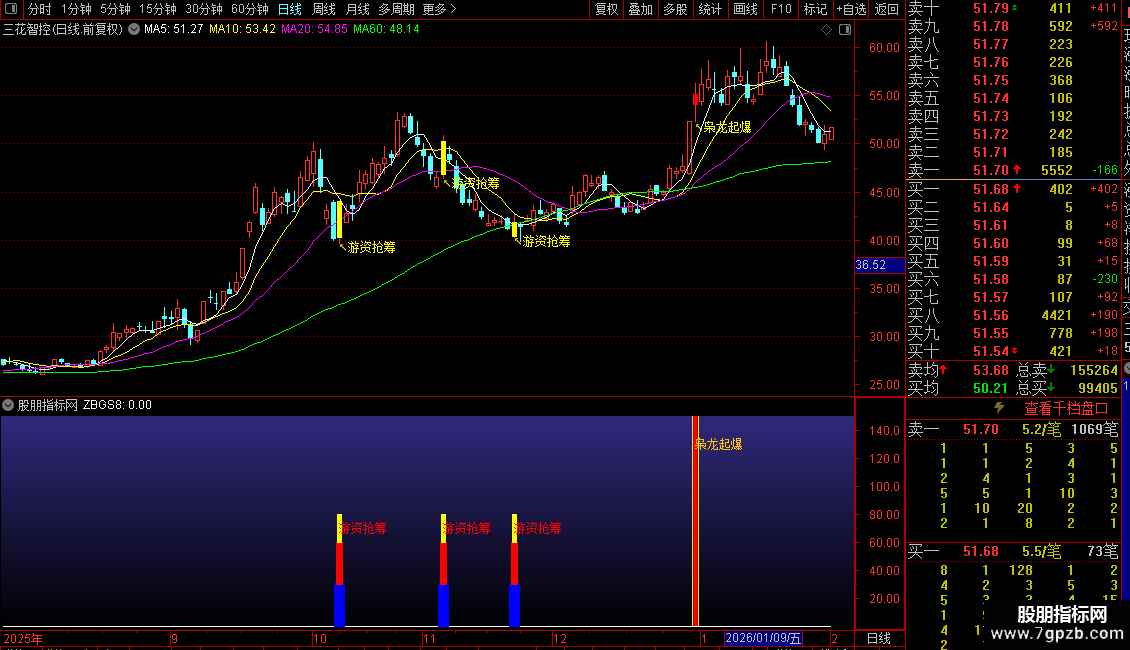Select the 15分钟 period
The height and width of the screenshot is (650, 1130).
coord(158,9)
